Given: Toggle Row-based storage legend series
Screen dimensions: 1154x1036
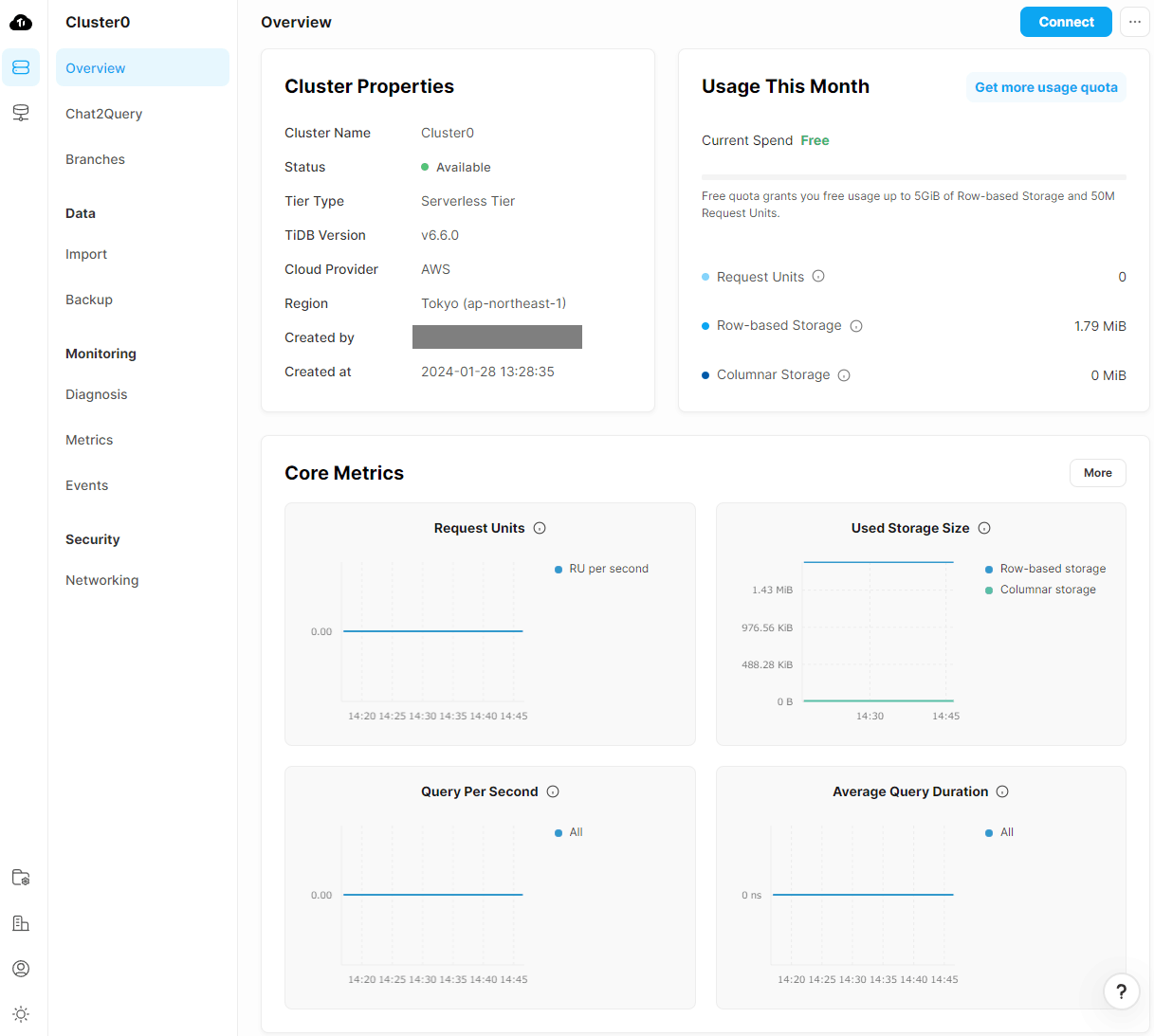Looking at the screenshot, I should (x=1045, y=569).
